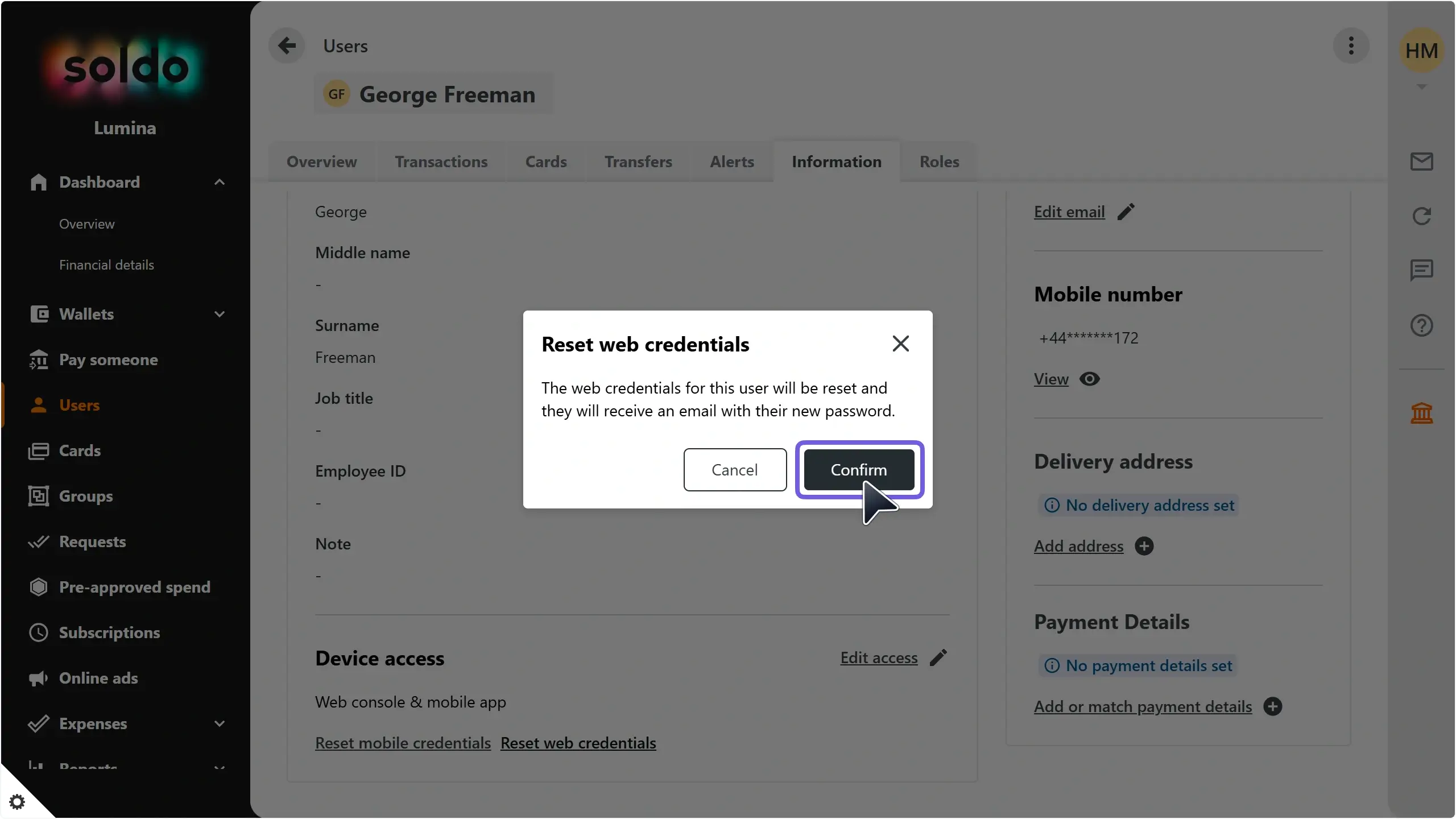Click the Requests double-check icon
The width and height of the screenshot is (1456, 819).
[39, 541]
